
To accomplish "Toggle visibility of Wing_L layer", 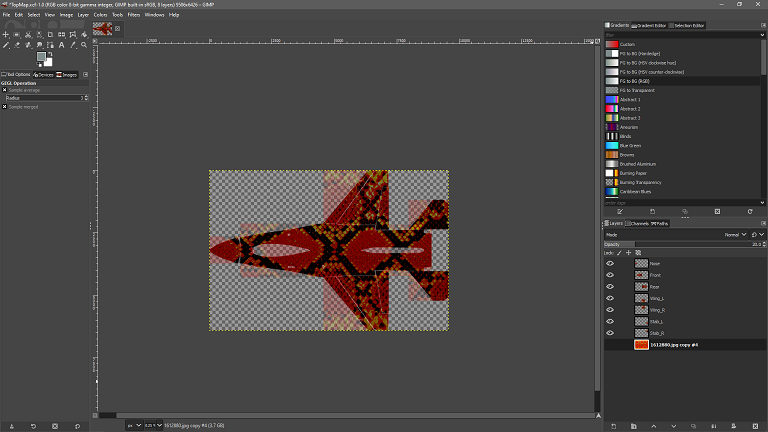I will (x=610, y=298).
